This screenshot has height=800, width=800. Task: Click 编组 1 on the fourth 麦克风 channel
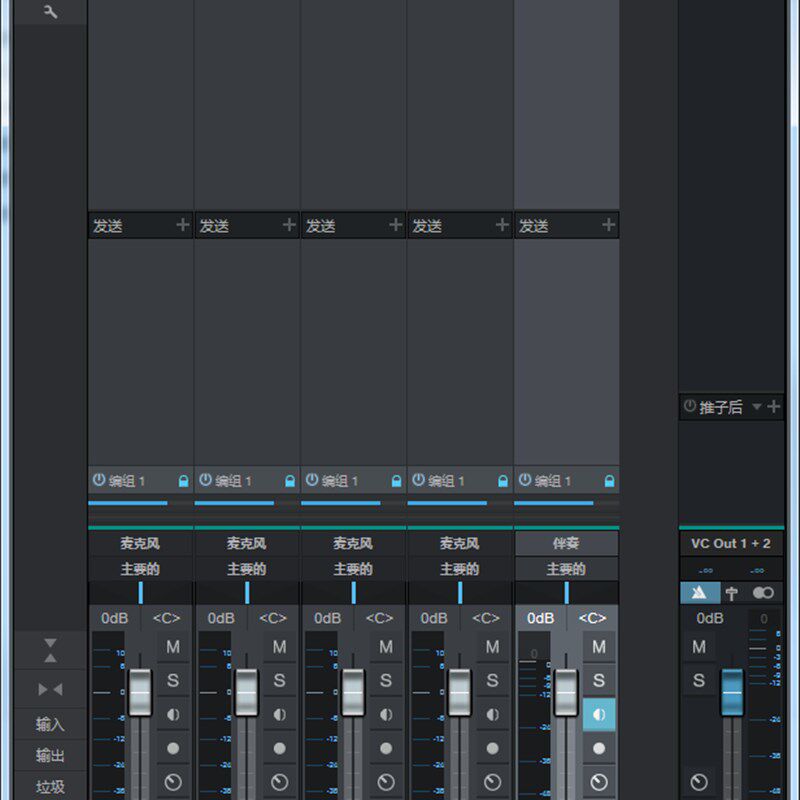click(x=446, y=481)
